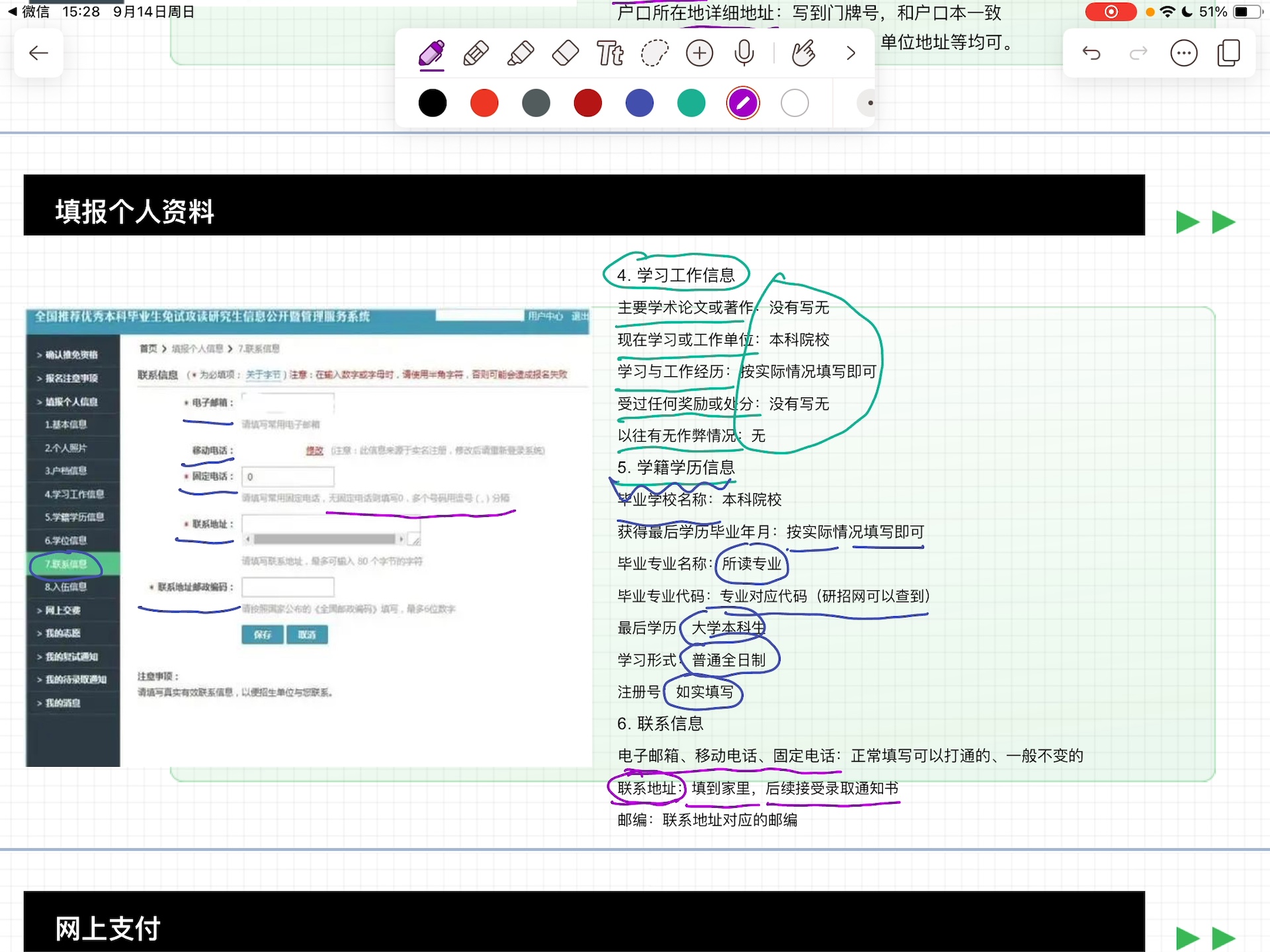The width and height of the screenshot is (1270, 952).
Task: Select the pencil tool
Action: (x=476, y=54)
